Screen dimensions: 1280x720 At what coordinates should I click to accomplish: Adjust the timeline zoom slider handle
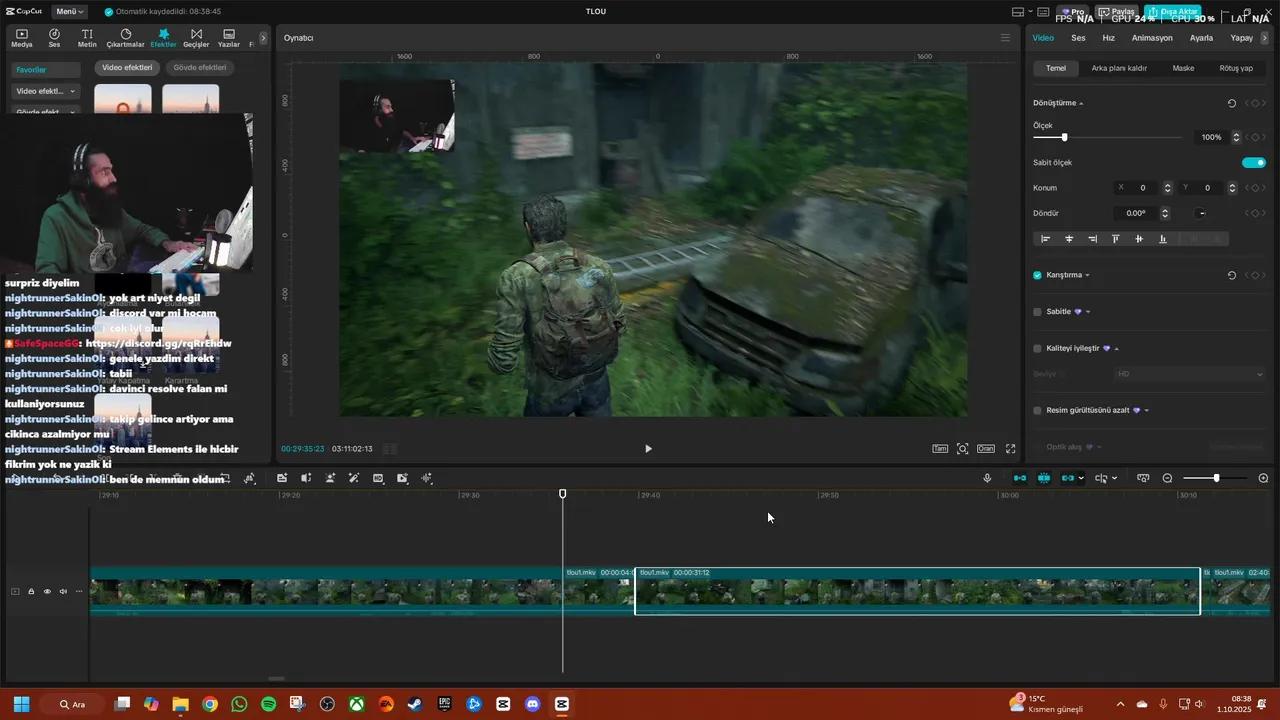(1216, 478)
